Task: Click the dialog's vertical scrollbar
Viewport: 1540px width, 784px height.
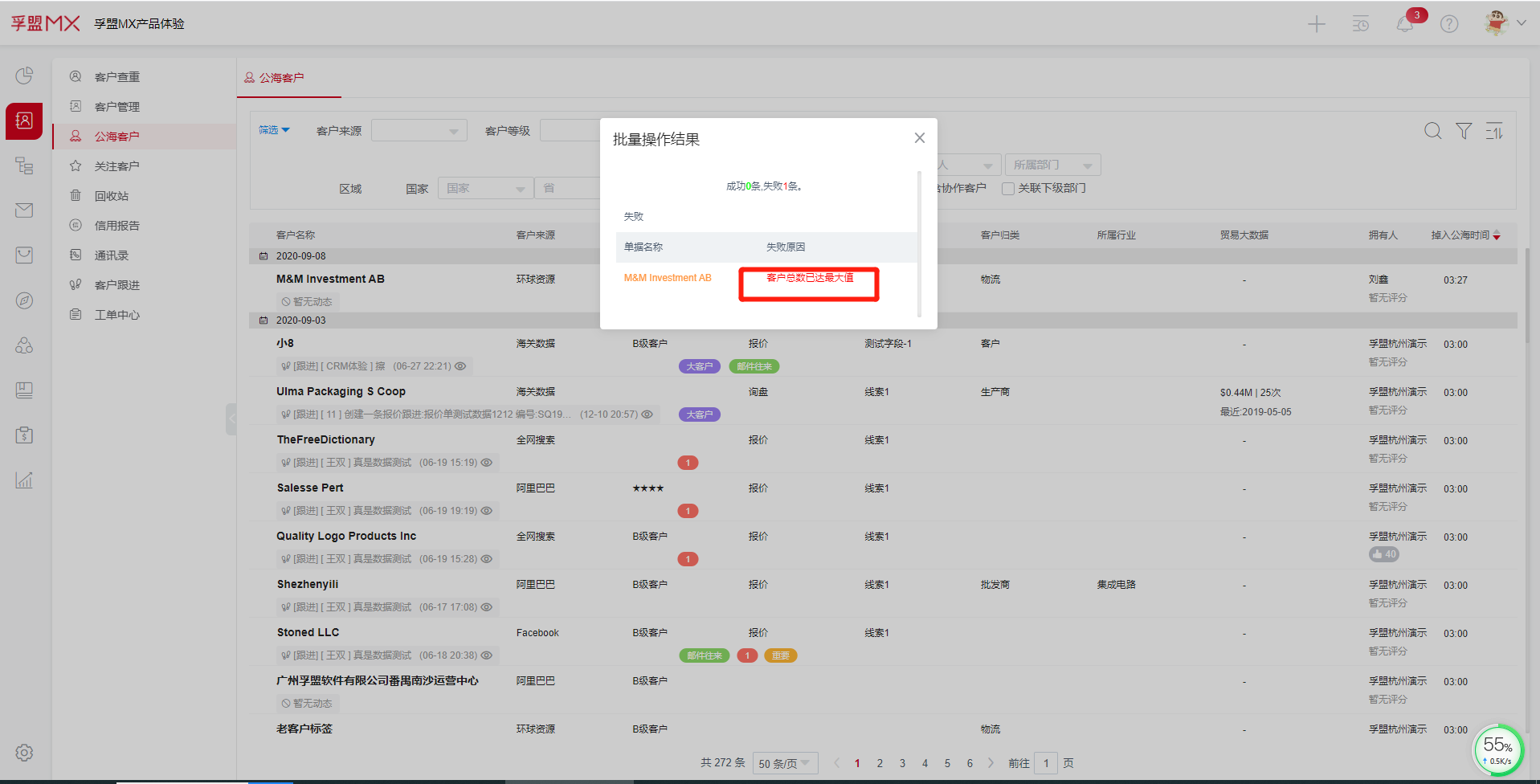Action: point(919,241)
